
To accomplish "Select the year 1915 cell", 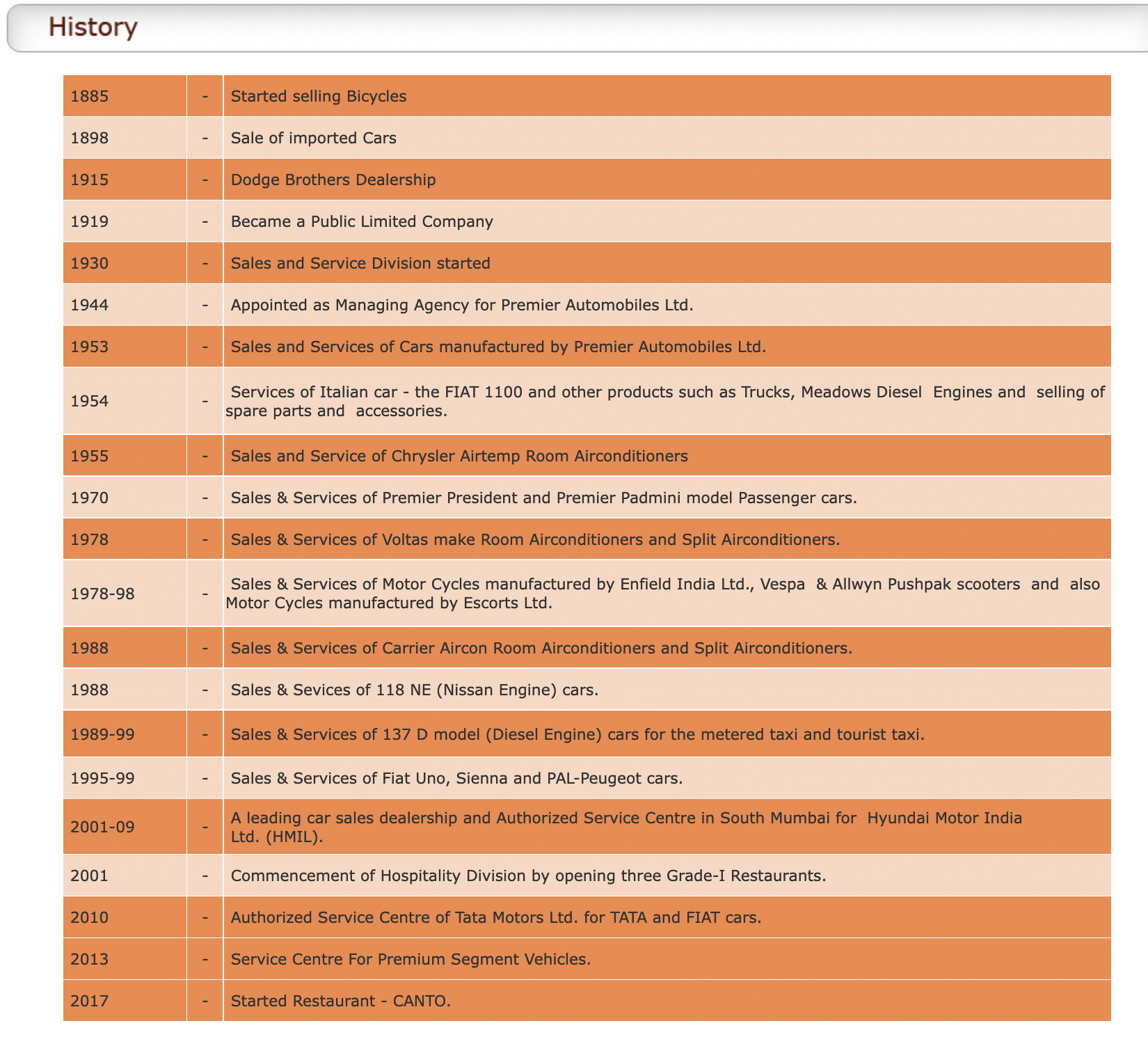I will [x=125, y=180].
